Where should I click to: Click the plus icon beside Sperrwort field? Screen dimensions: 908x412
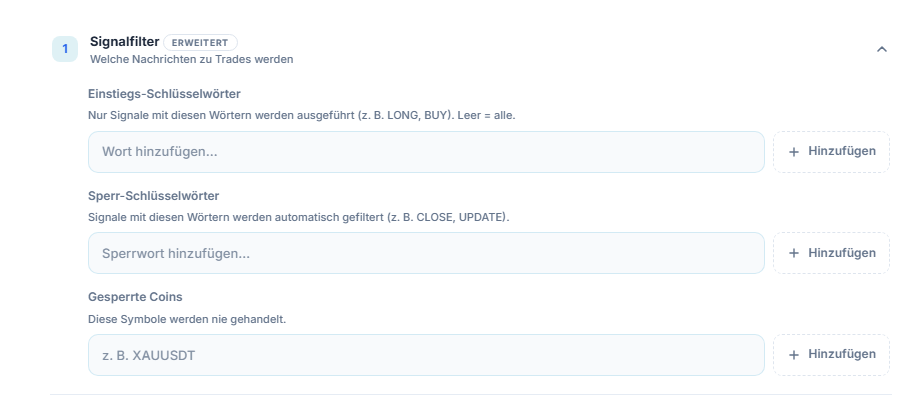click(x=794, y=253)
